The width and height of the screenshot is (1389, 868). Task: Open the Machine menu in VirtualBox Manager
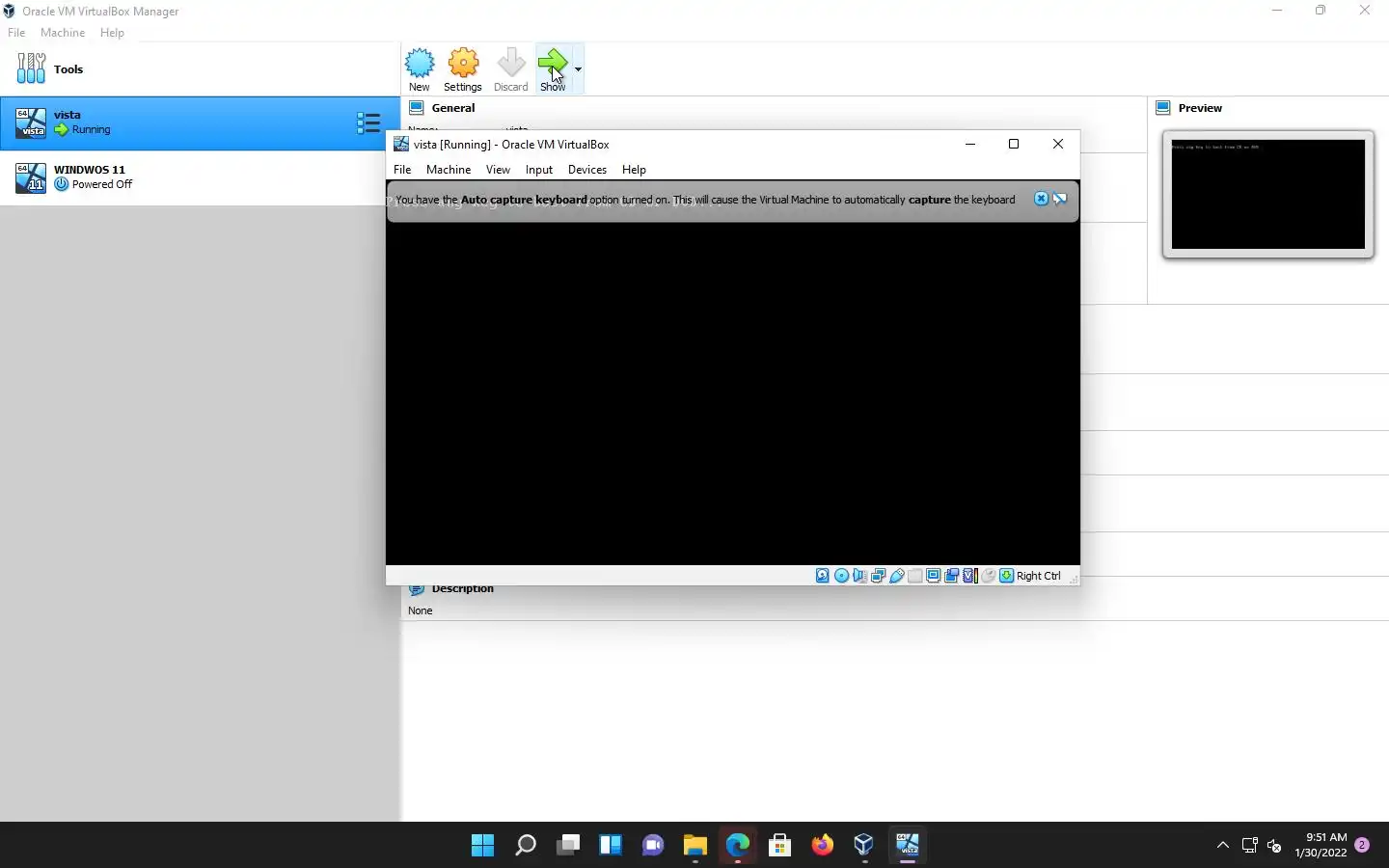tap(63, 33)
